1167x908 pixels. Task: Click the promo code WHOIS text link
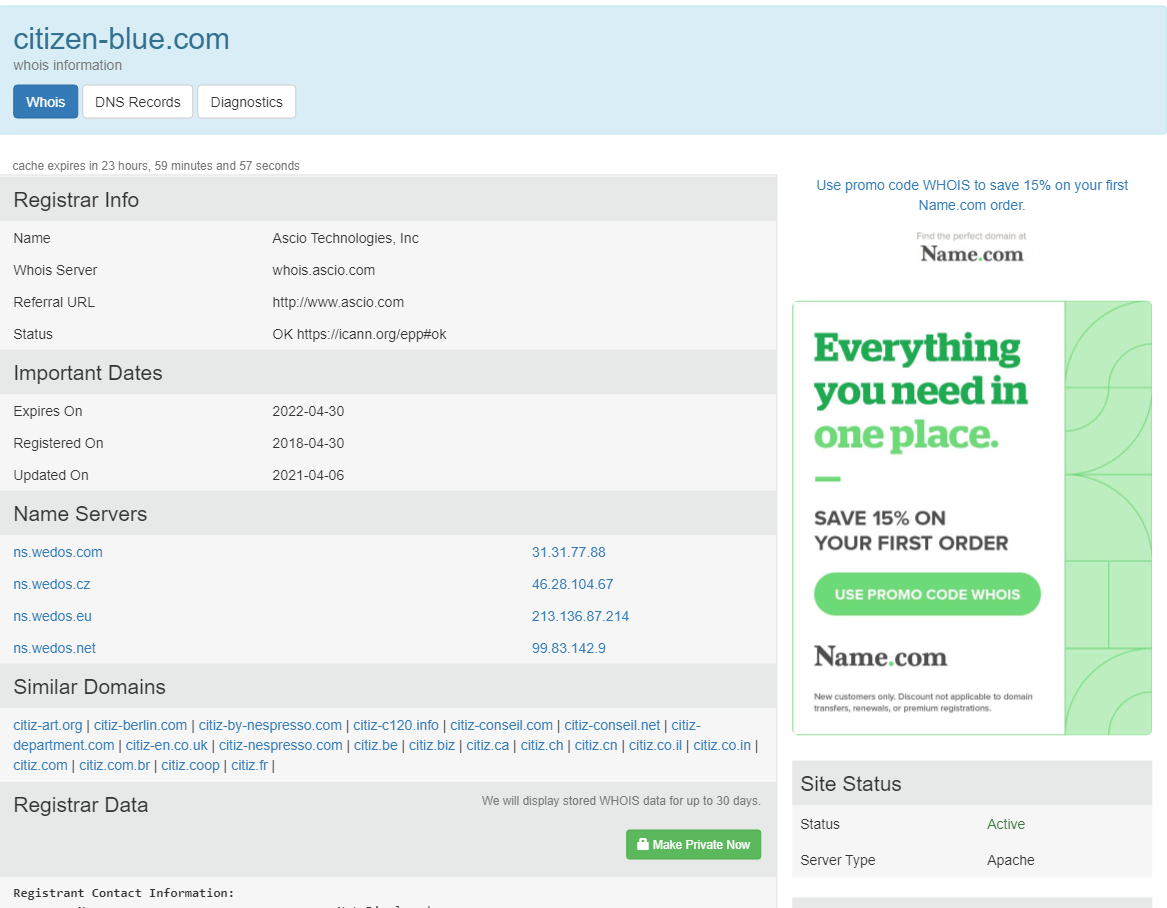click(x=972, y=195)
